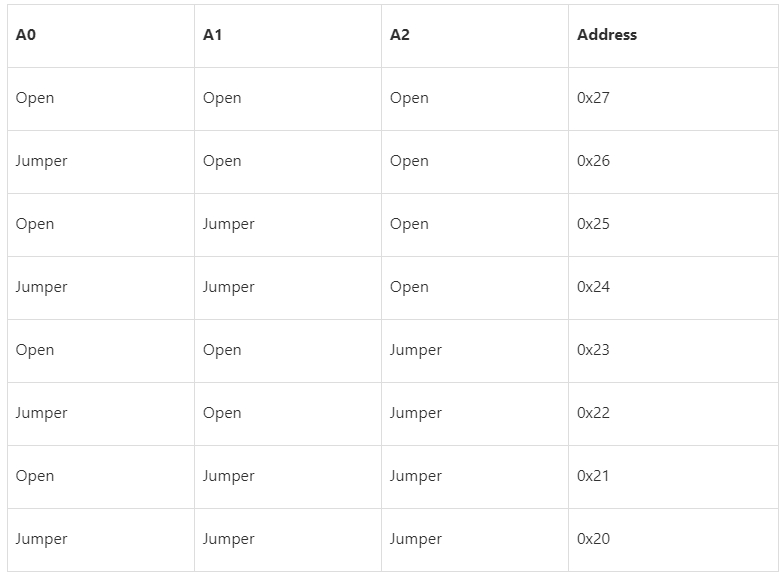Select the 0x26 address cell

[594, 161]
